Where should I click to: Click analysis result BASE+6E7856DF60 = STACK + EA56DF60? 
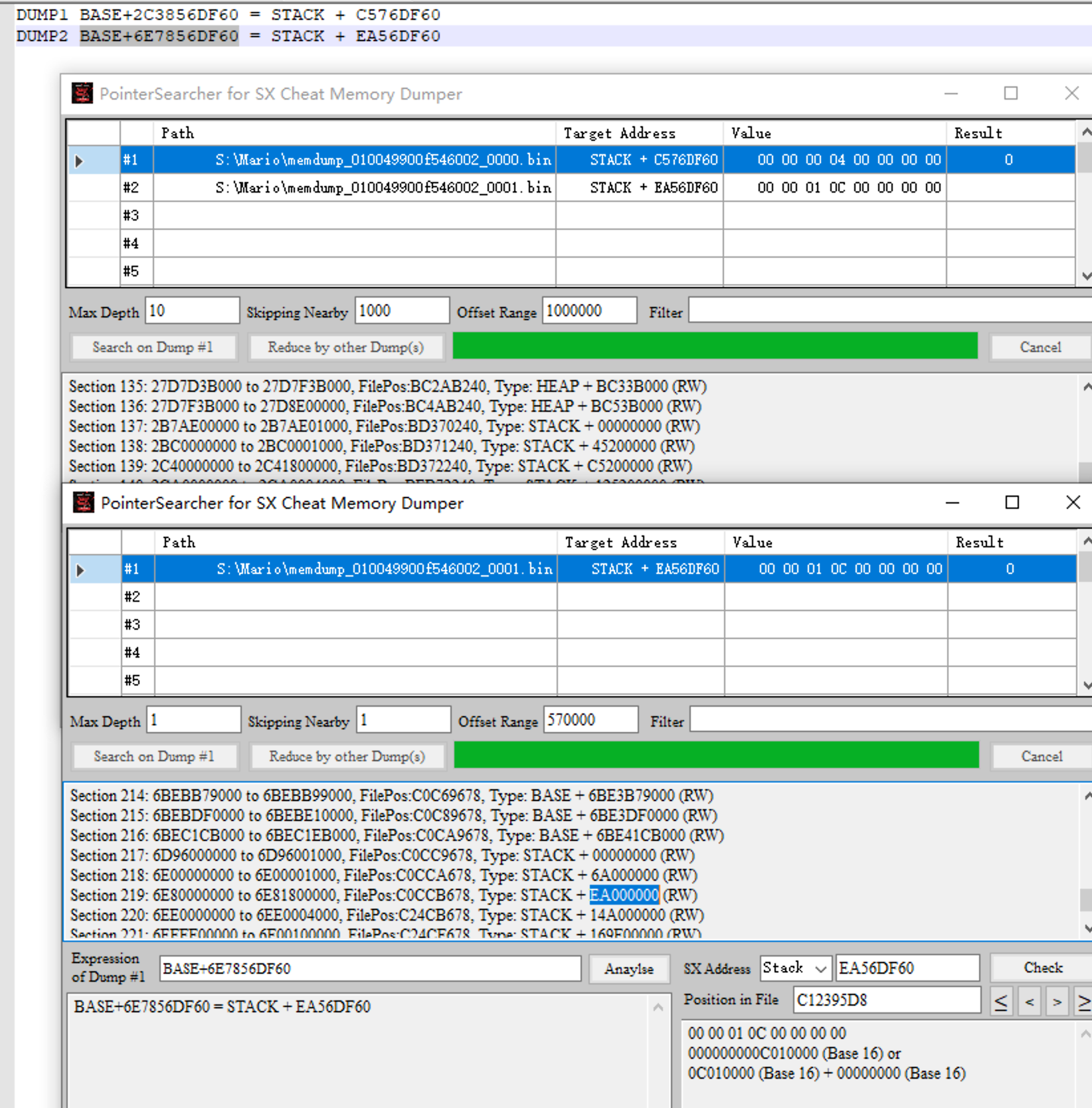[x=222, y=1007]
